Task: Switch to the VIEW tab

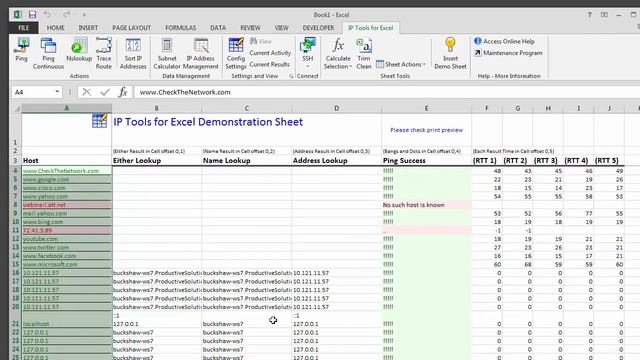Action: click(x=281, y=28)
